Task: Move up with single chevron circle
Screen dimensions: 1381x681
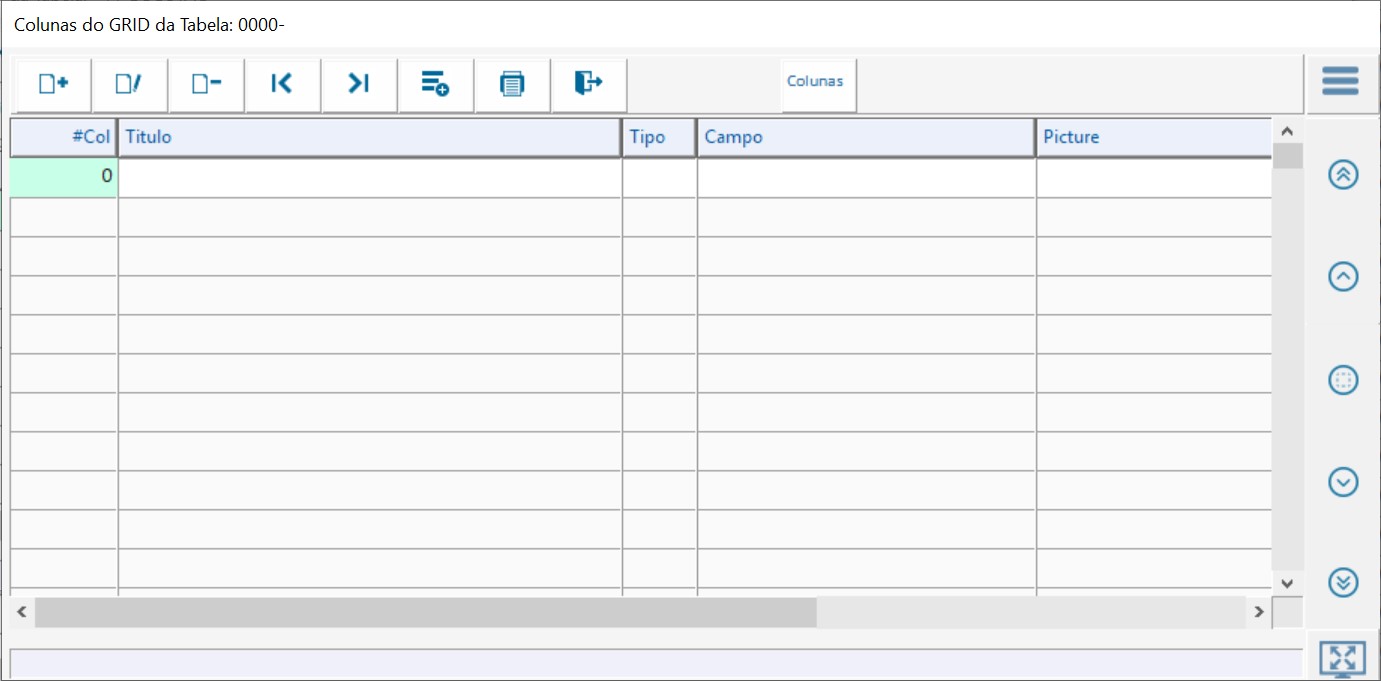Action: click(x=1343, y=276)
